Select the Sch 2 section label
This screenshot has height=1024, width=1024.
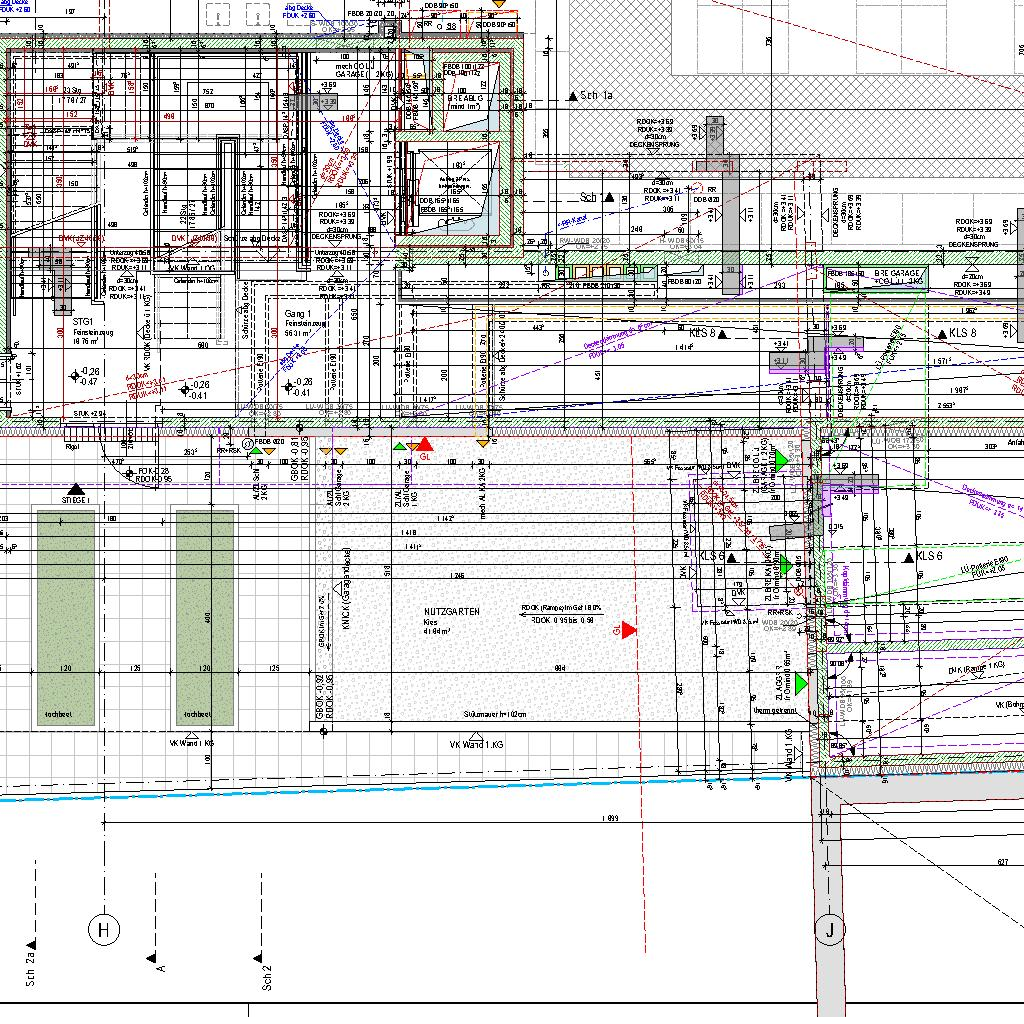coord(267,975)
